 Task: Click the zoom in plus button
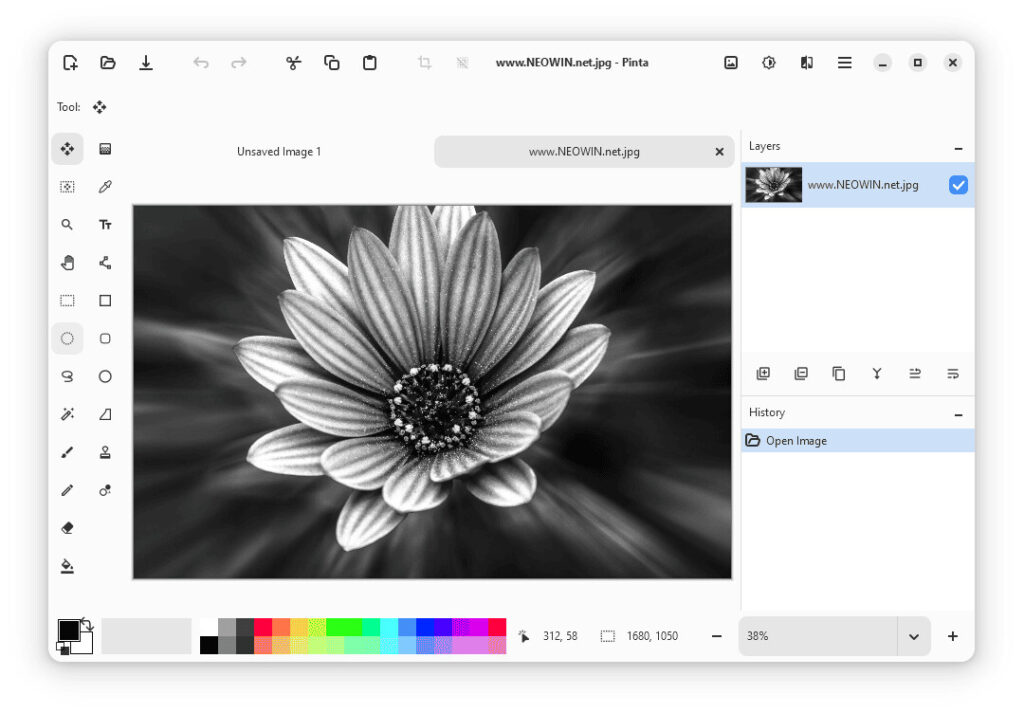click(952, 636)
